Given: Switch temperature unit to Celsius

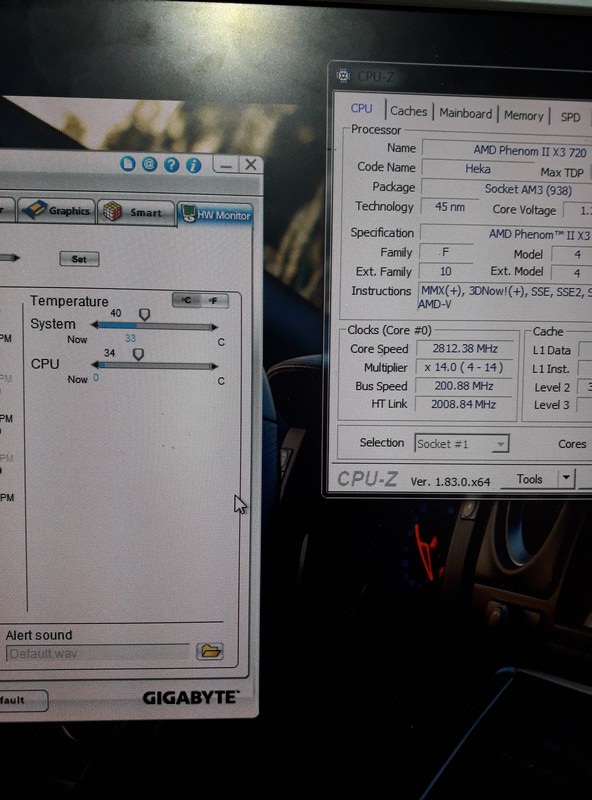Looking at the screenshot, I should 186,300.
